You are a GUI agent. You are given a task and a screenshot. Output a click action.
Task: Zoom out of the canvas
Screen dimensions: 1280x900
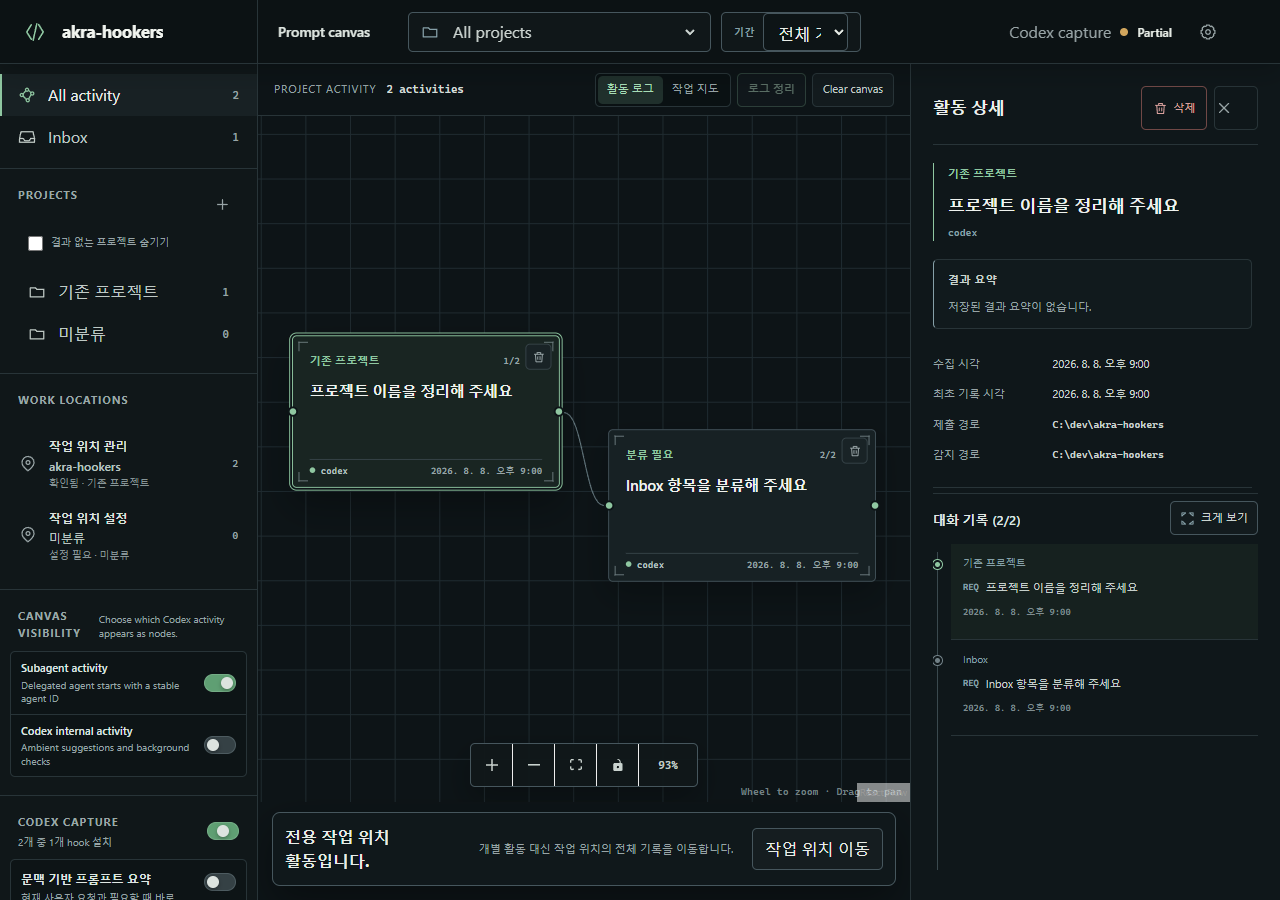coord(534,765)
